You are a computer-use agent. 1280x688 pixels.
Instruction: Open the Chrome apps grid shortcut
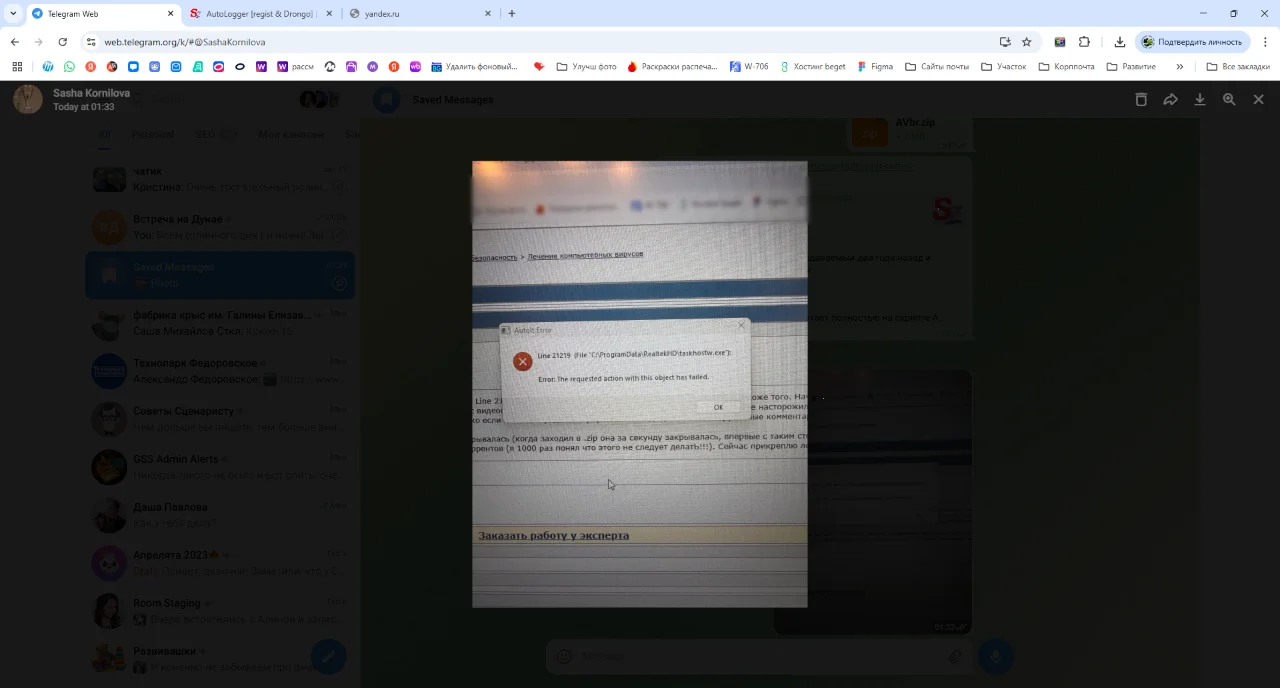(x=17, y=67)
